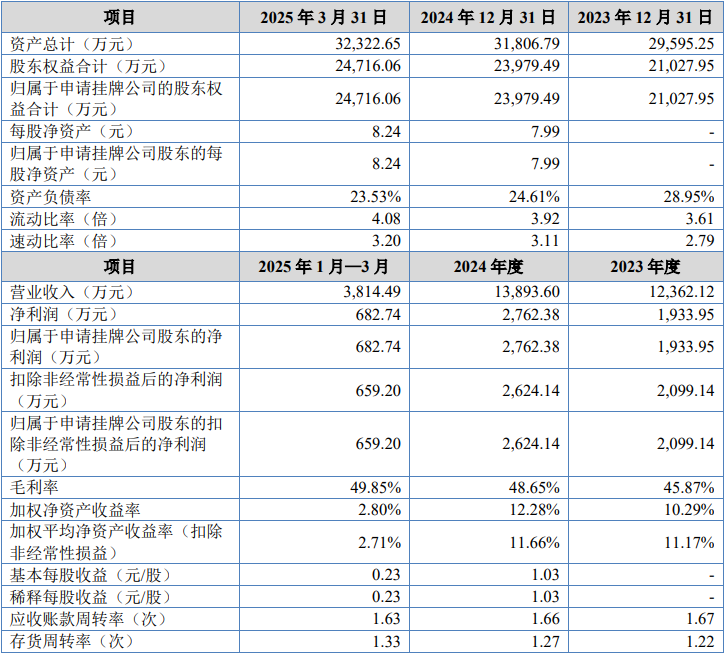Select the value 49.85%

[375, 488]
